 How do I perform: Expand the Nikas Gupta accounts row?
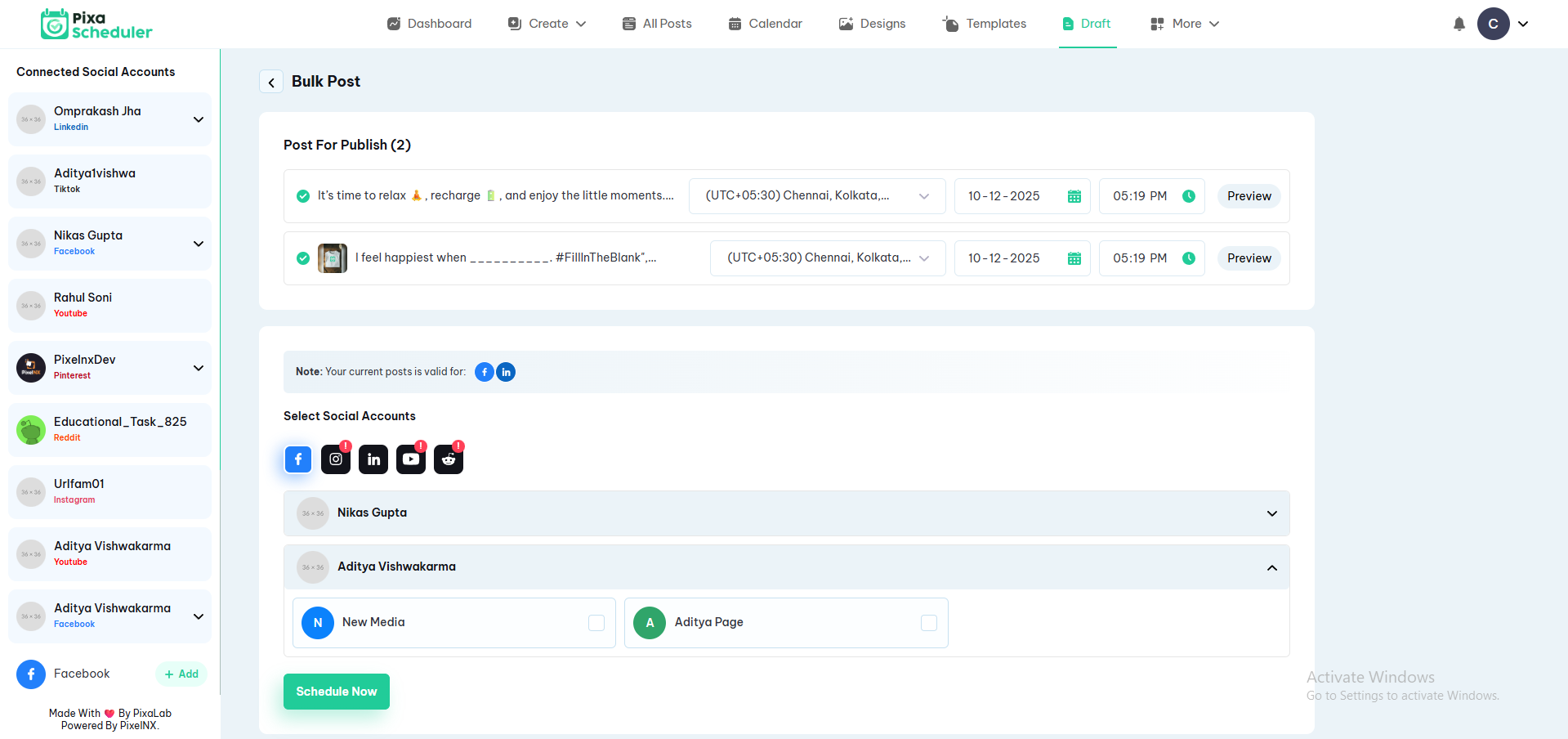(1271, 513)
